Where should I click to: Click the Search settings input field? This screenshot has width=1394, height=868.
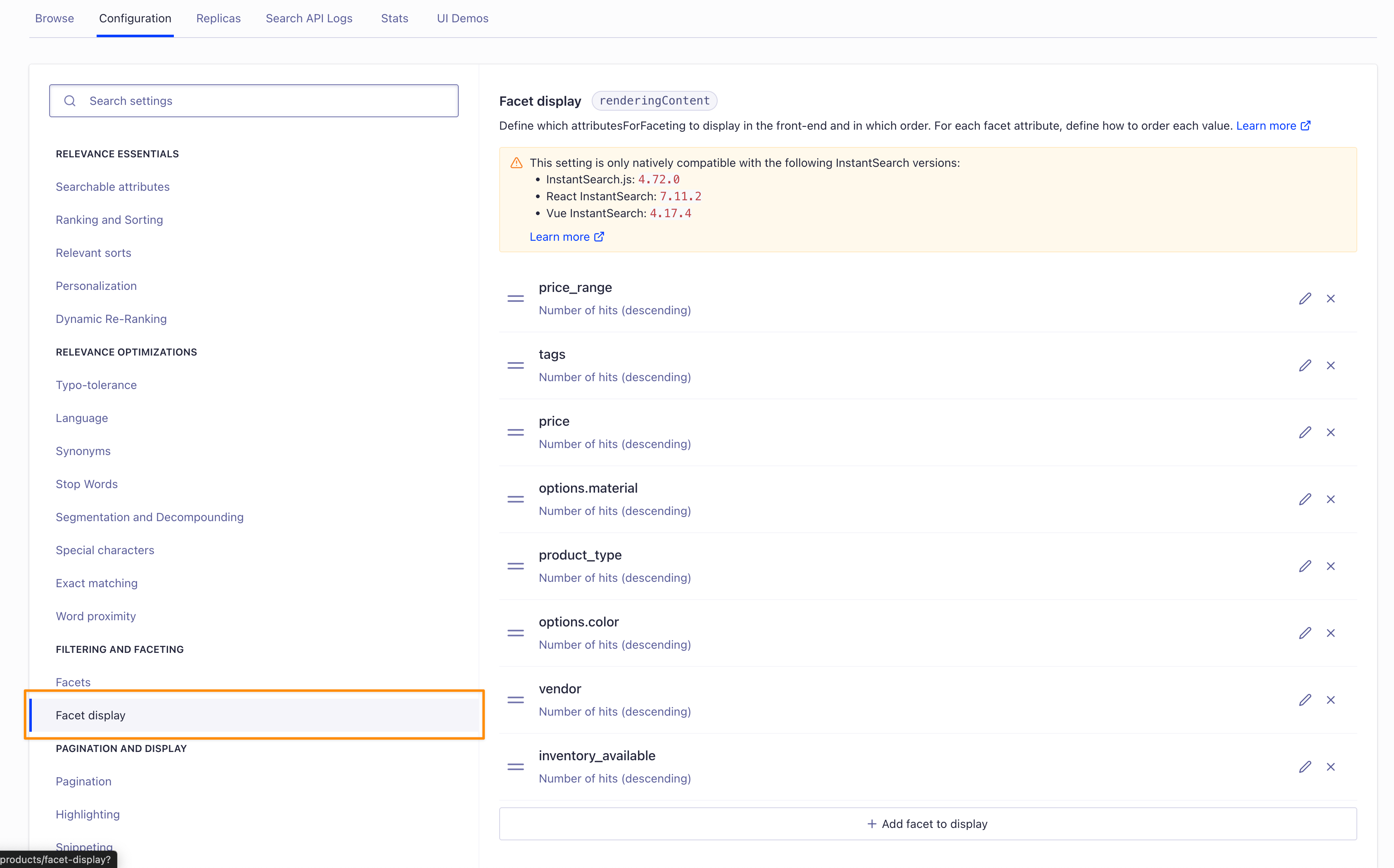pos(254,100)
